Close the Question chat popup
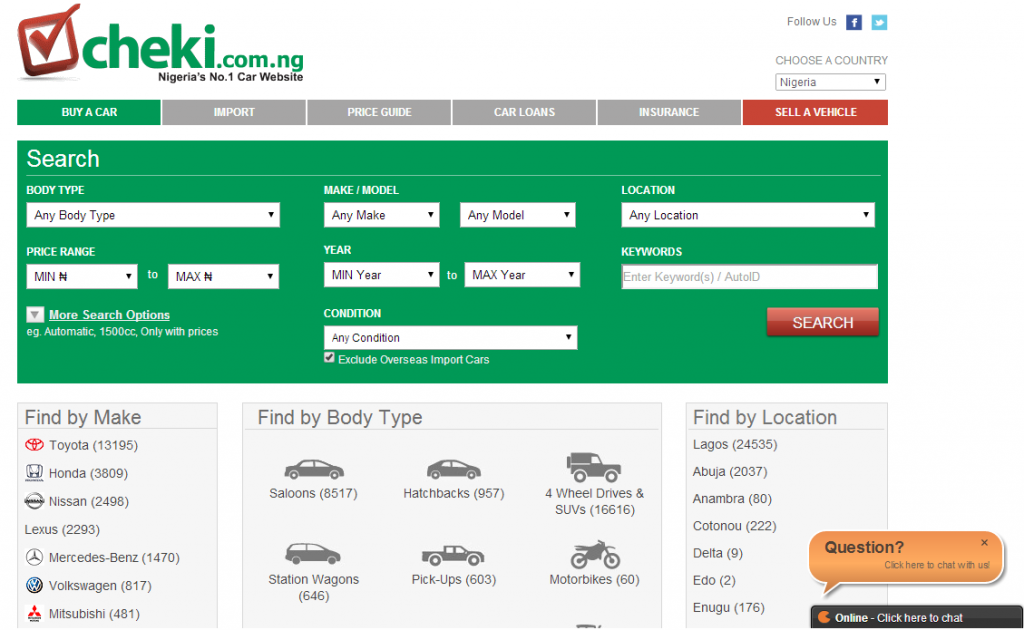Image resolution: width=1024 pixels, height=630 pixels. tap(984, 543)
